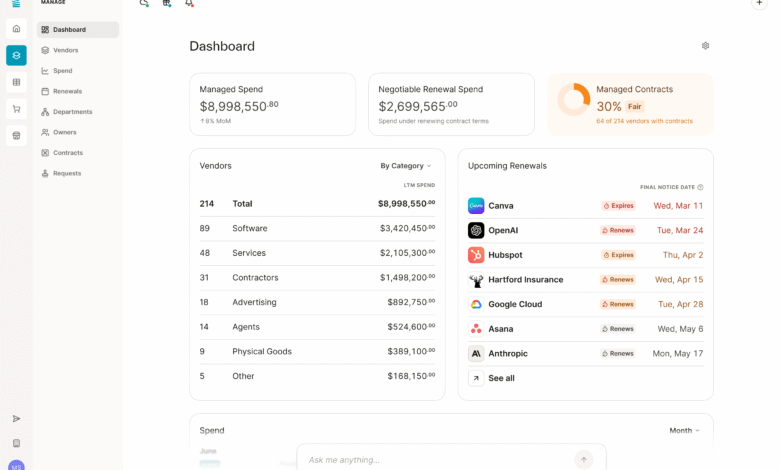Open the Month dropdown in Spend
The width and height of the screenshot is (780, 470).
pyautogui.click(x=684, y=431)
